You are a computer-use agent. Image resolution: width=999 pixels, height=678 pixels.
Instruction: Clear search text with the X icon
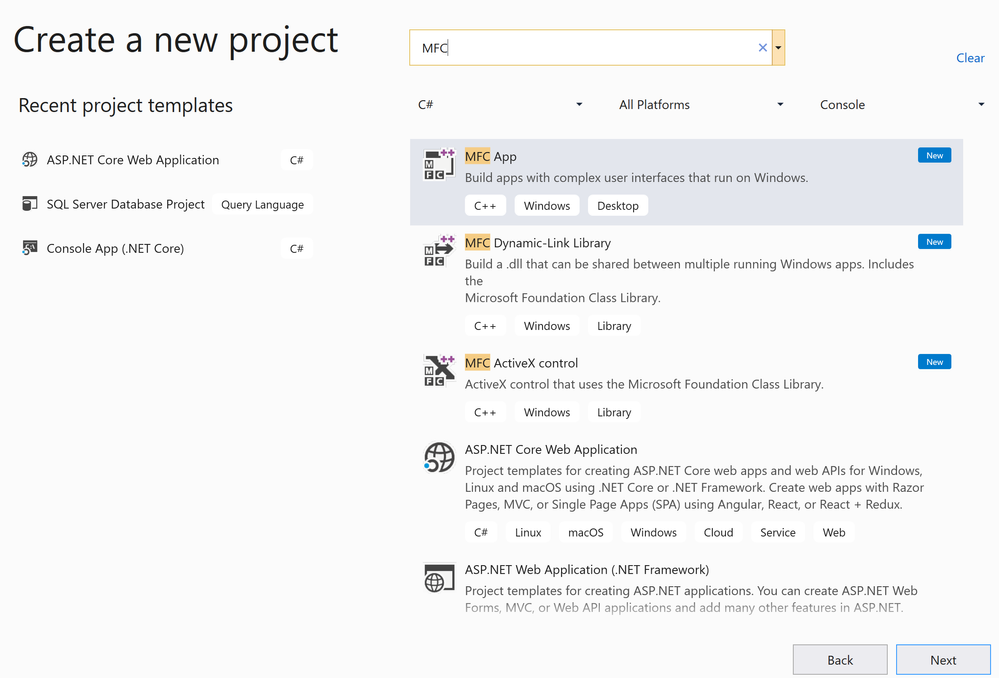[763, 48]
